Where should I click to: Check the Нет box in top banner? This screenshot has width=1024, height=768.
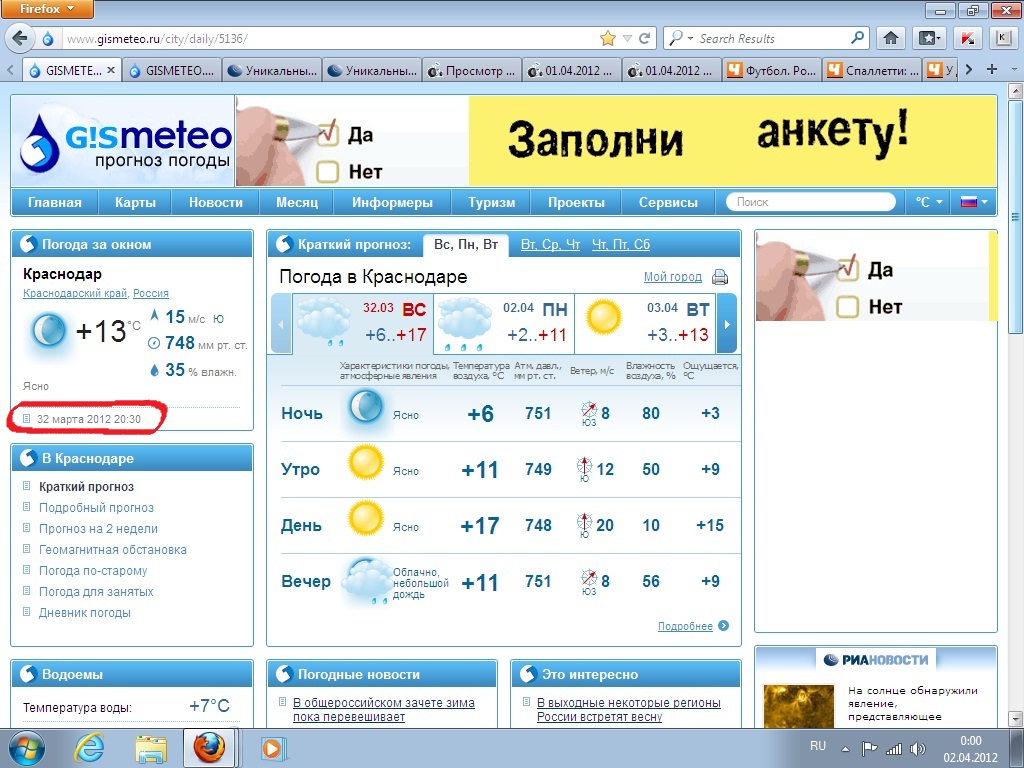328,172
